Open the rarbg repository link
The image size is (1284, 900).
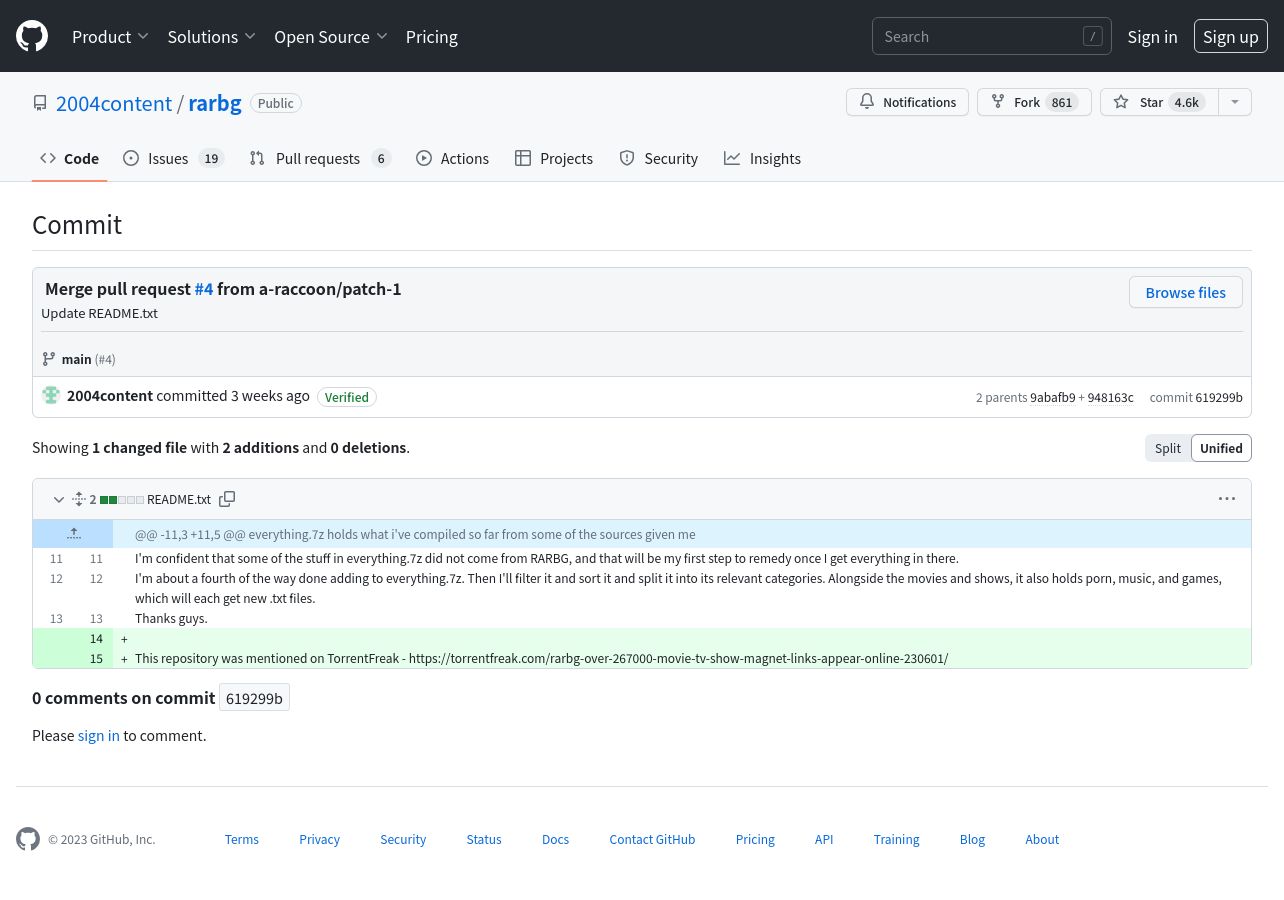[x=215, y=103]
